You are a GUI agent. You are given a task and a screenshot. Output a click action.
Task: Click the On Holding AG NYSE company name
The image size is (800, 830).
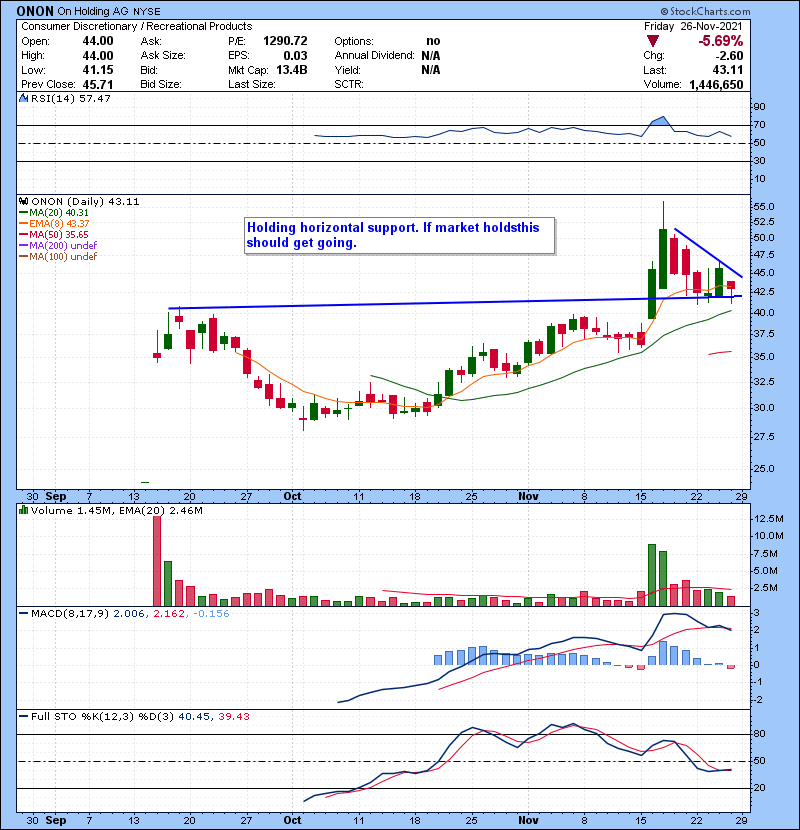[x=109, y=11]
